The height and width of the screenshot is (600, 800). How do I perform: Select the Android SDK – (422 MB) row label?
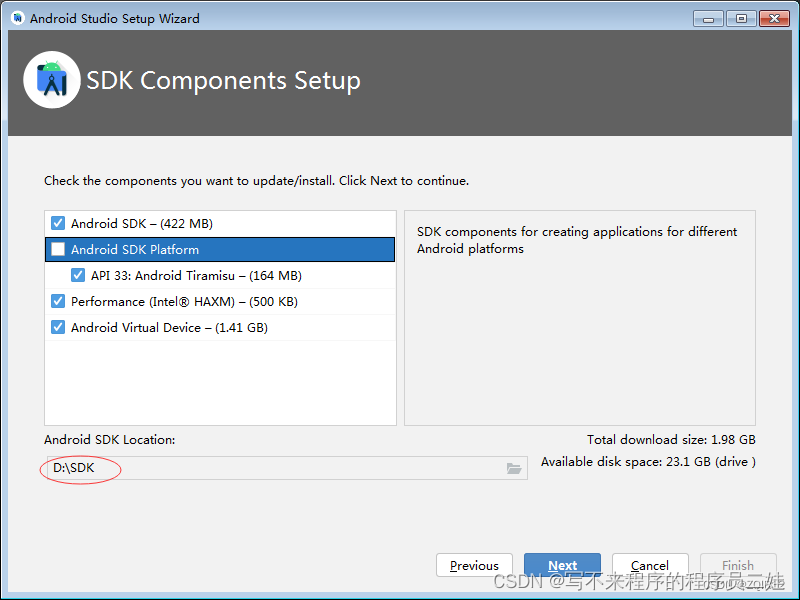[x=142, y=223]
